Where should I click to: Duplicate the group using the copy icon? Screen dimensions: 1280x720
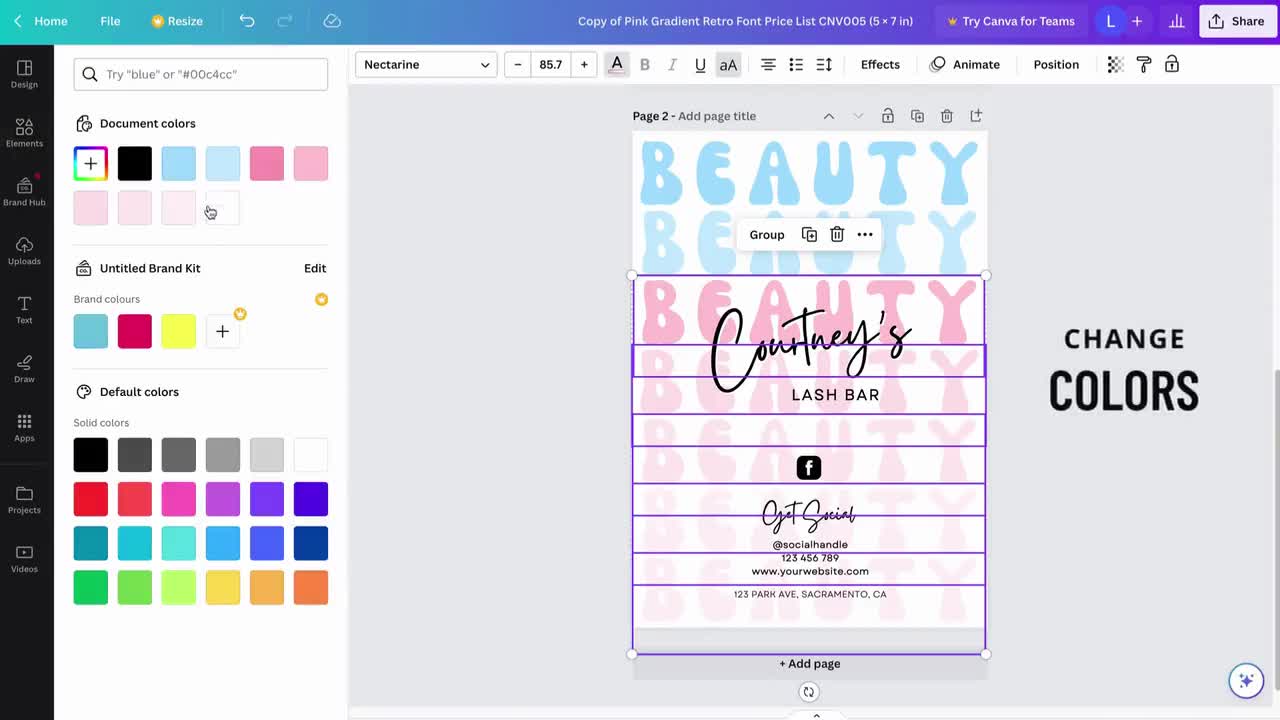[809, 234]
